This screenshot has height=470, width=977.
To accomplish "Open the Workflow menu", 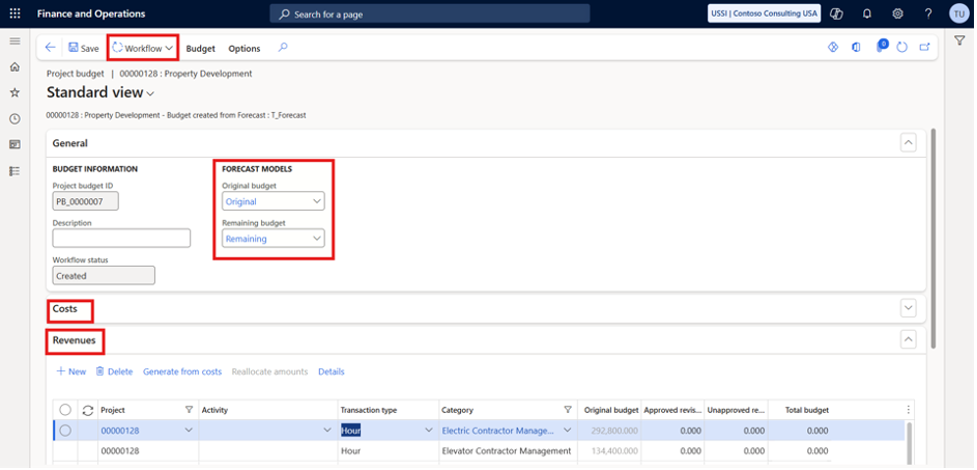I will click(x=142, y=48).
